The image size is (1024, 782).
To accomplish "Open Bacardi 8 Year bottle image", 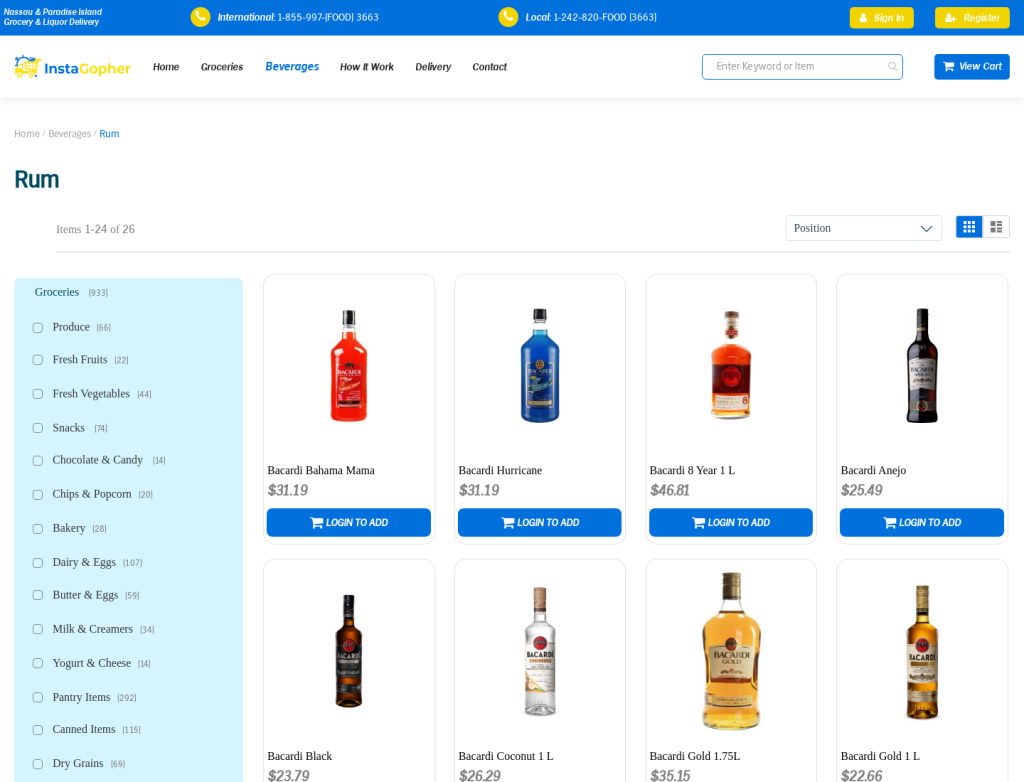I will tap(731, 365).
